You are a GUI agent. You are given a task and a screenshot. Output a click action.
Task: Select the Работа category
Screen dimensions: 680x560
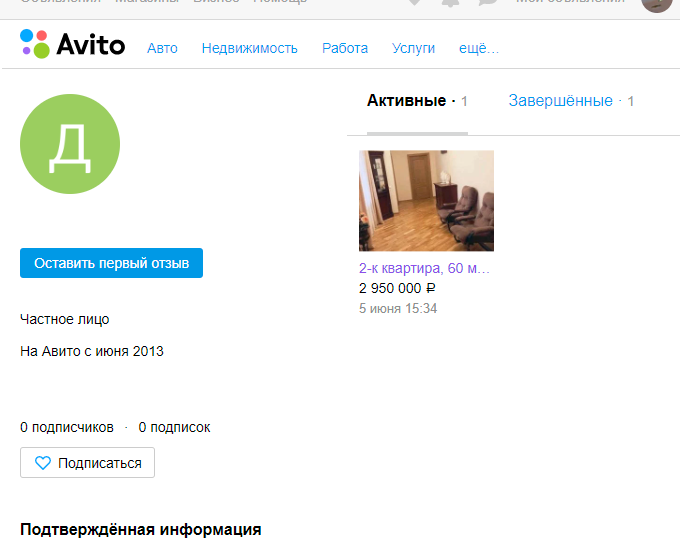click(345, 48)
